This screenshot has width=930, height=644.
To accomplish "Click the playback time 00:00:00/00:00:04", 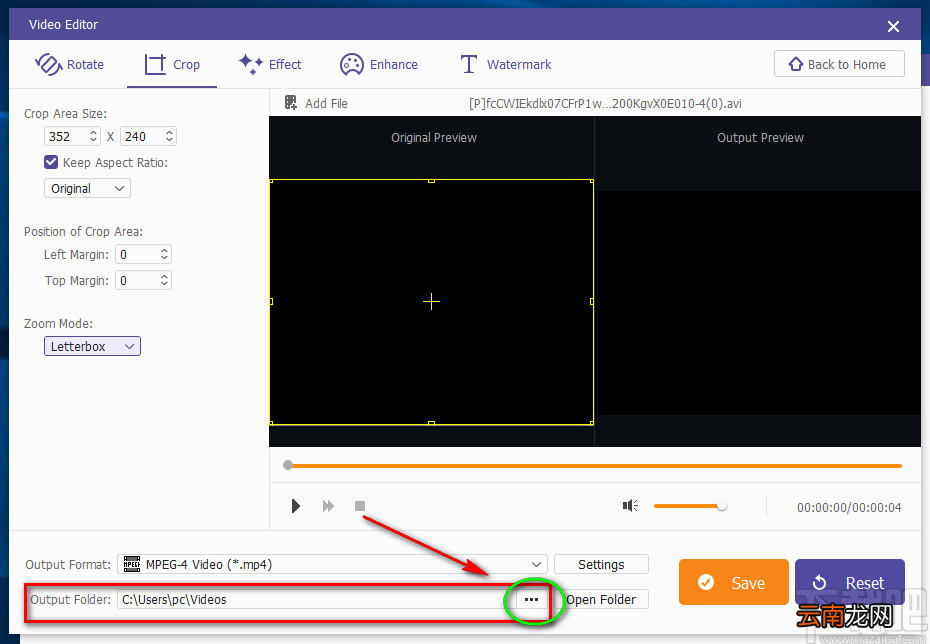I will click(849, 508).
